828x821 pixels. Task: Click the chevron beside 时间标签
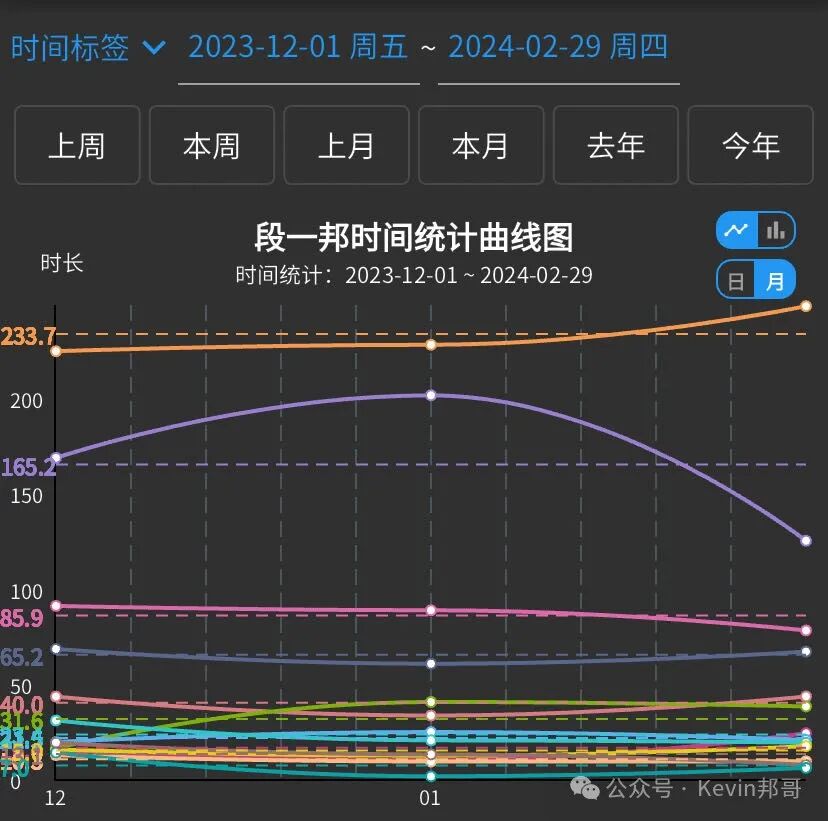click(154, 48)
